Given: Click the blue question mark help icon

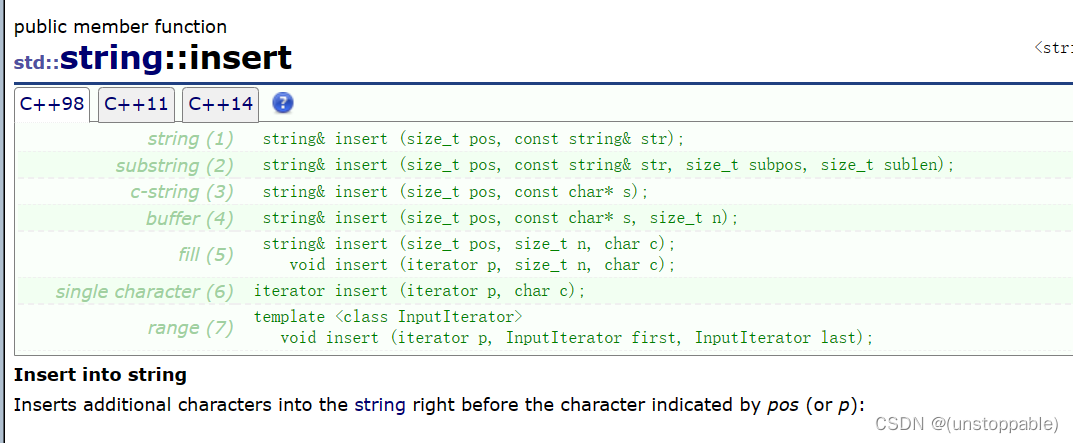Looking at the screenshot, I should pos(283,103).
